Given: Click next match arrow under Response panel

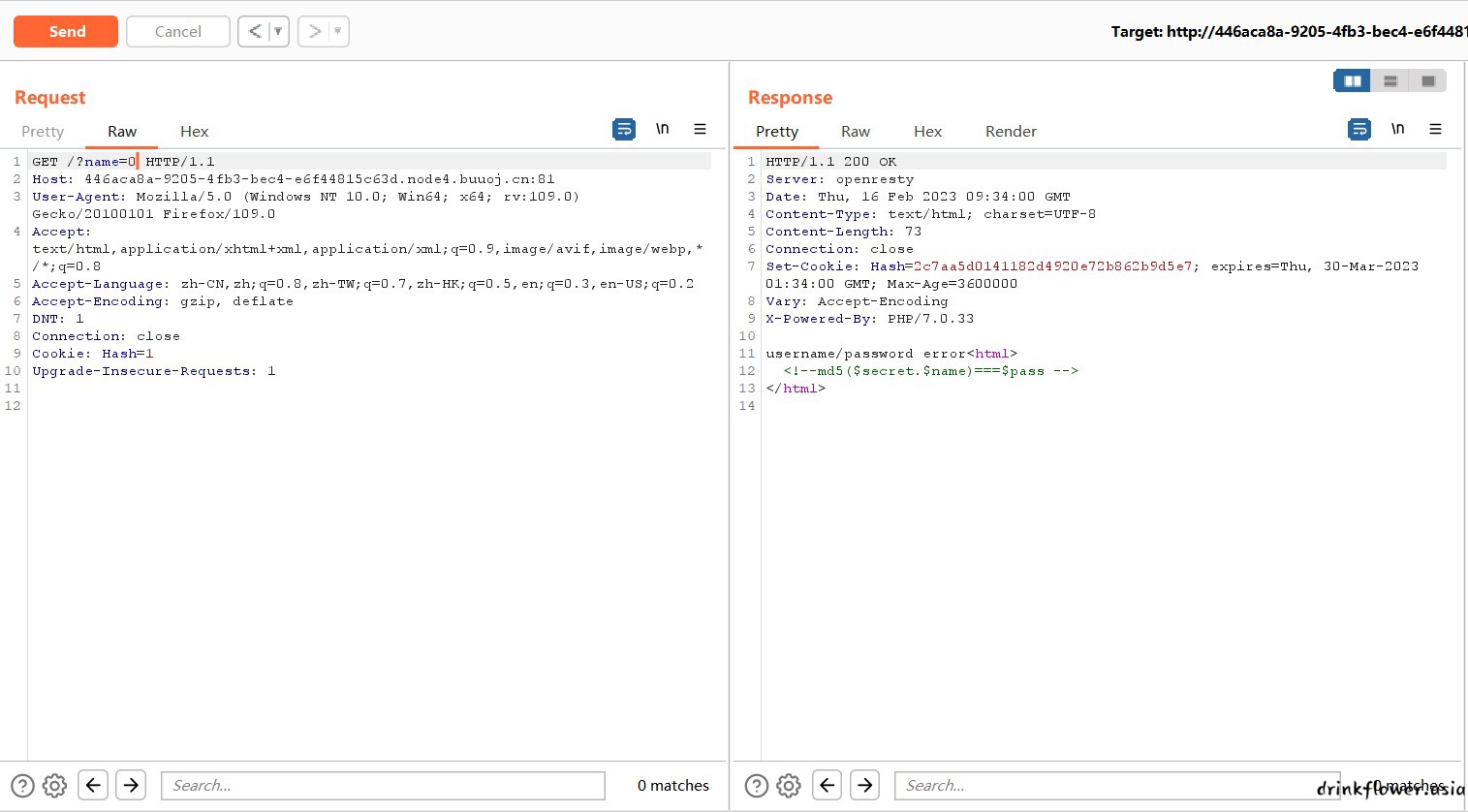Looking at the screenshot, I should point(864,785).
